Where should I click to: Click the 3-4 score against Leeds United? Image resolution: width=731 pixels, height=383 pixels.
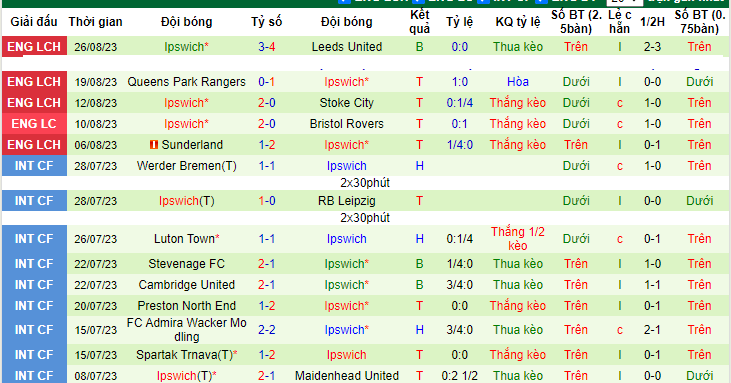(267, 47)
